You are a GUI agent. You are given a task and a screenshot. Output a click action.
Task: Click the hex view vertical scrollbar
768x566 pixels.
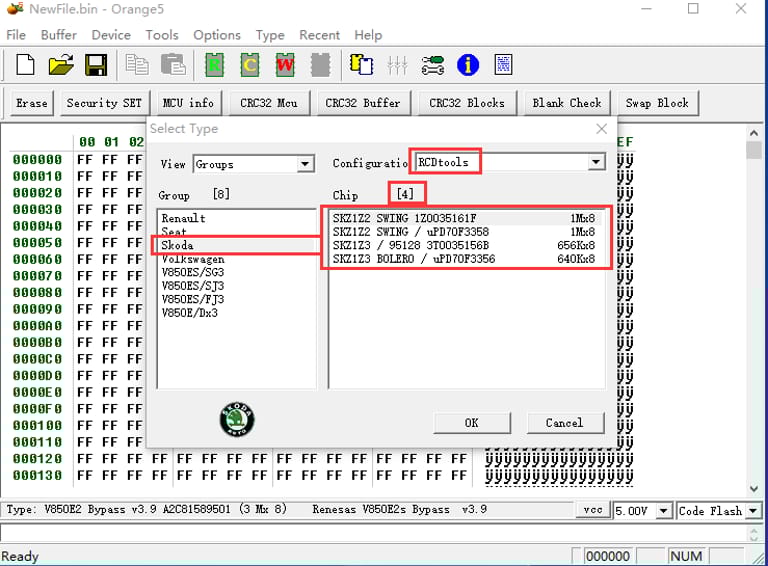pyautogui.click(x=754, y=300)
